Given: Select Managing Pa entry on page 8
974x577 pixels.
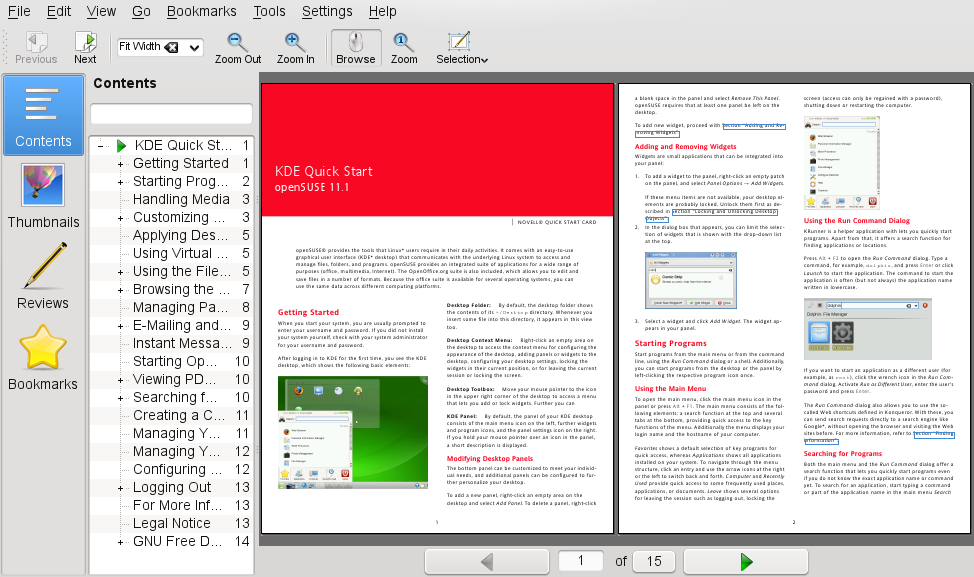Looking at the screenshot, I should 180,307.
